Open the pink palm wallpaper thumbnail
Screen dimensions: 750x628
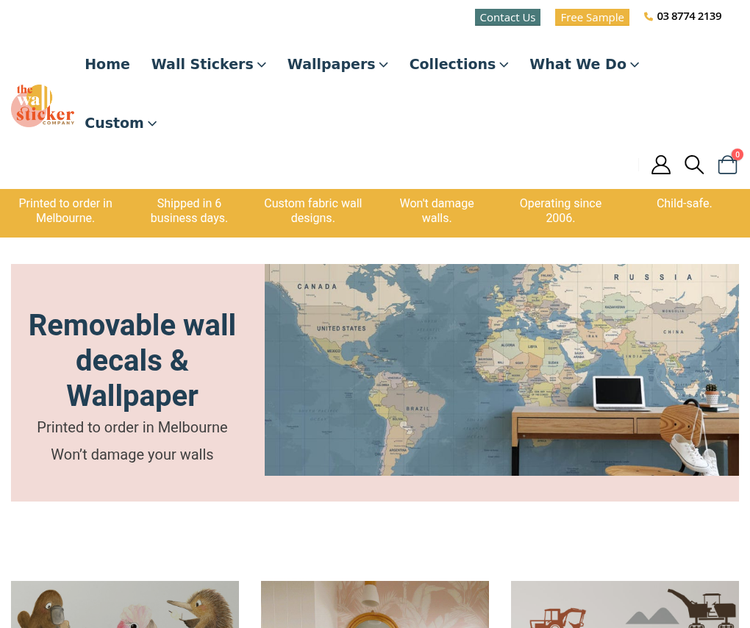click(375, 605)
